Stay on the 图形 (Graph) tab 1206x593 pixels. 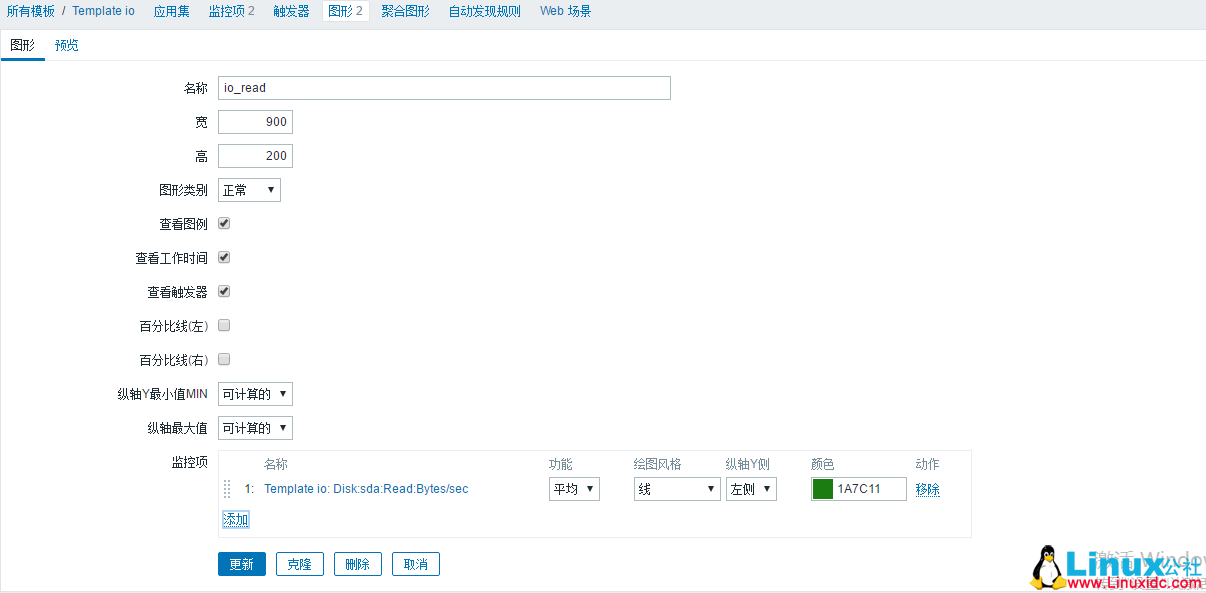[x=22, y=45]
